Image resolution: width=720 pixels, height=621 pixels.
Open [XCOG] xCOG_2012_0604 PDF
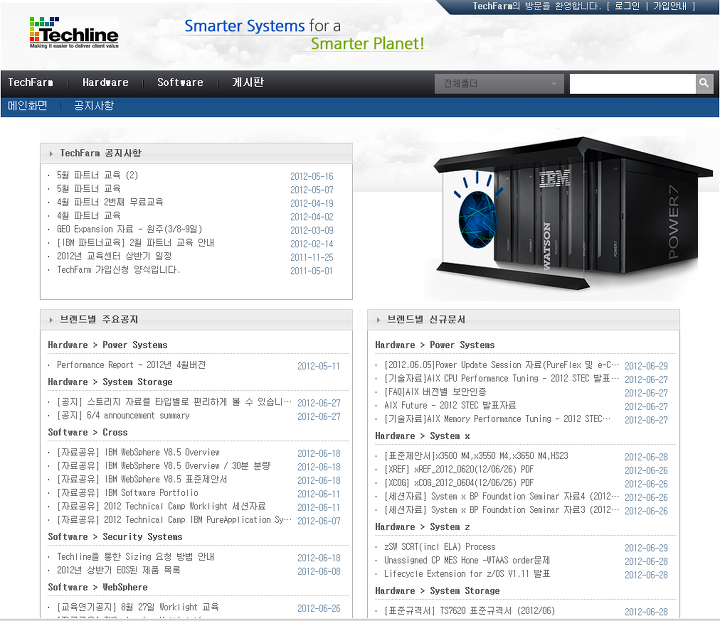459,483
